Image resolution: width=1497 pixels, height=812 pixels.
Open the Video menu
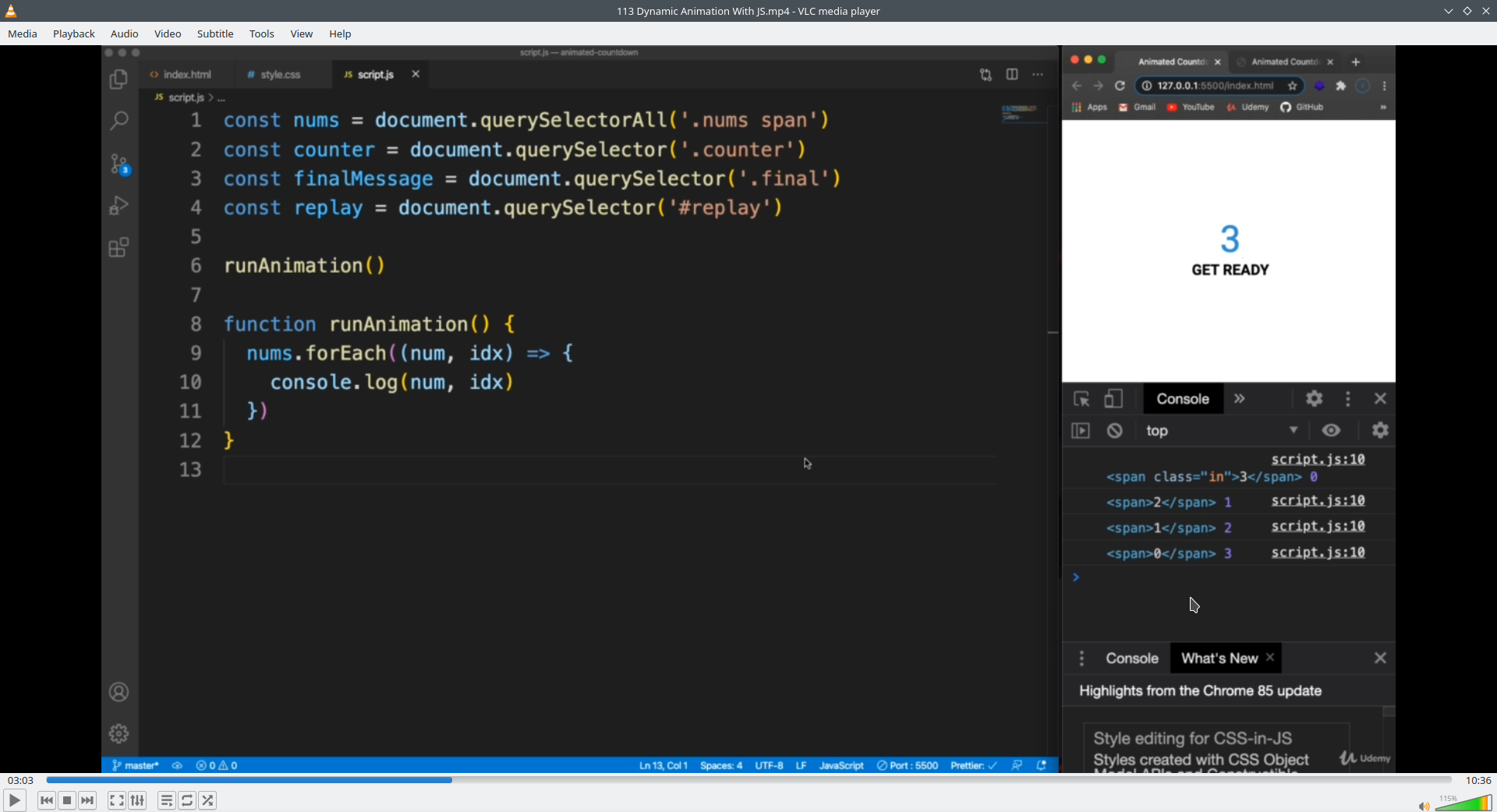pyautogui.click(x=168, y=34)
